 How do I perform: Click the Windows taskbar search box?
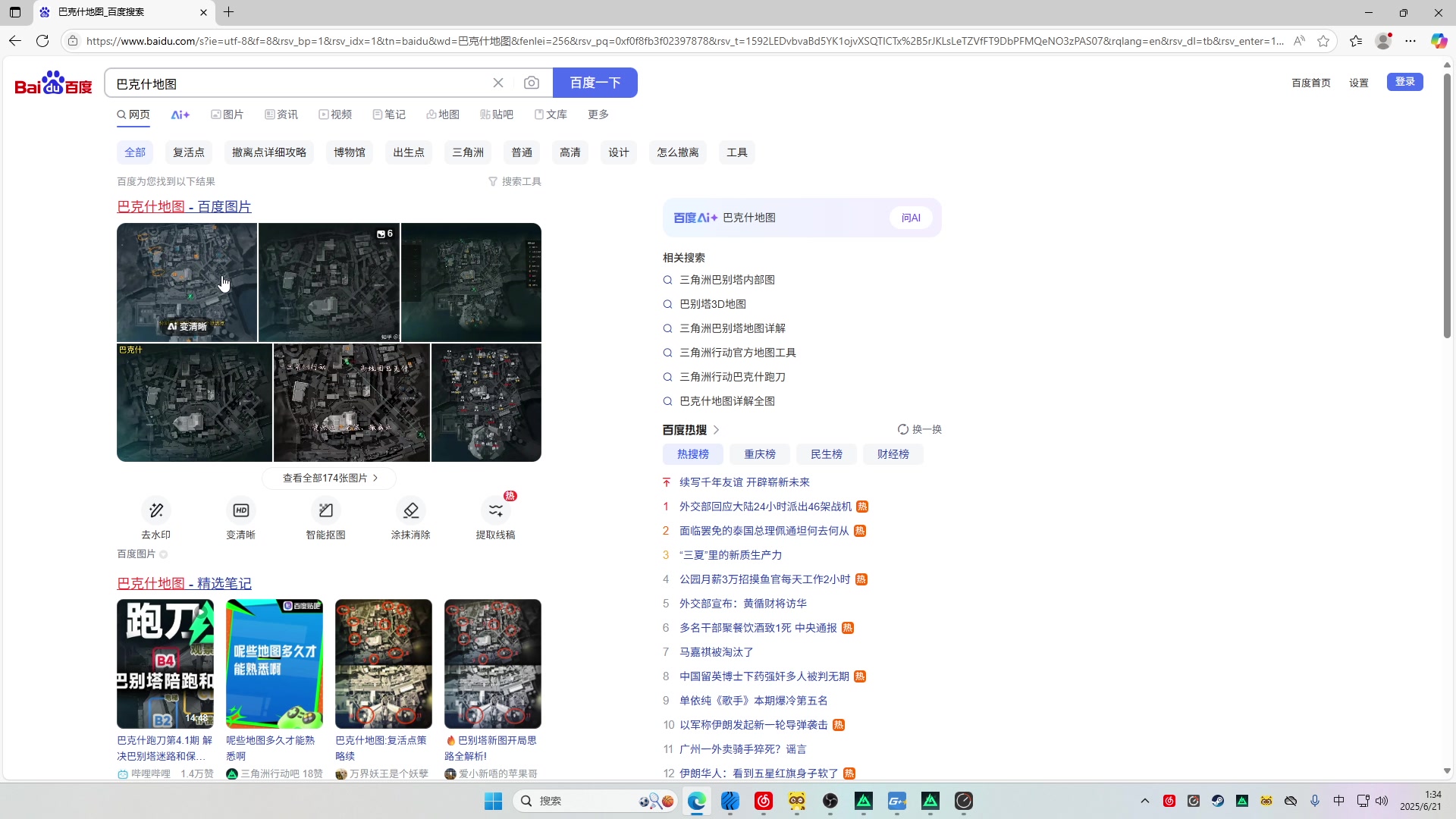point(595,801)
